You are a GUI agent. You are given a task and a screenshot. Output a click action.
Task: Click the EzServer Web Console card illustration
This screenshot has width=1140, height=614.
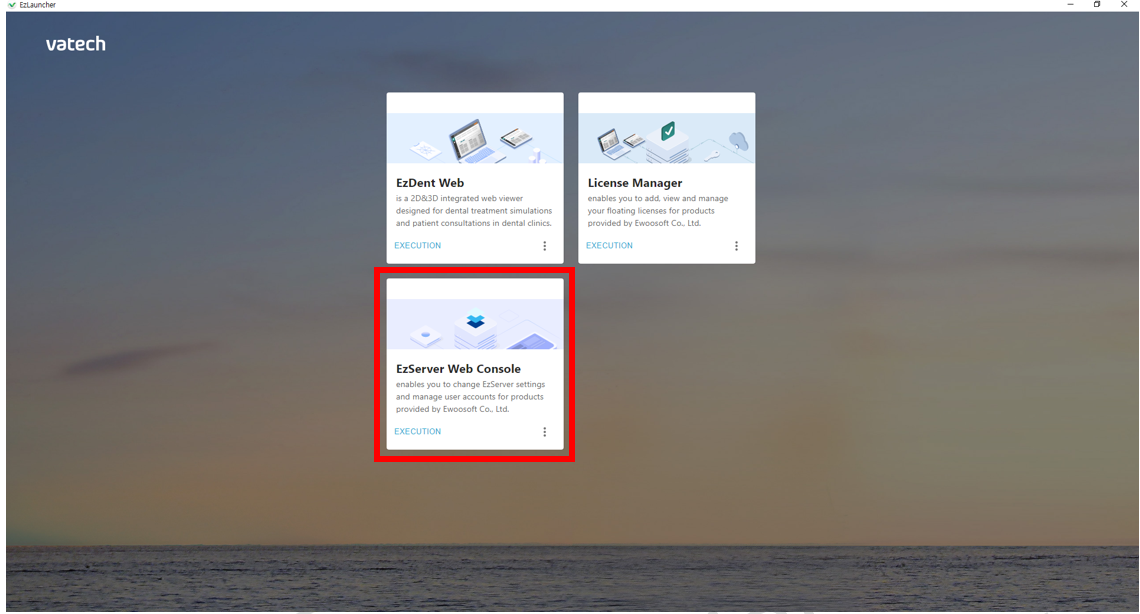click(x=475, y=324)
